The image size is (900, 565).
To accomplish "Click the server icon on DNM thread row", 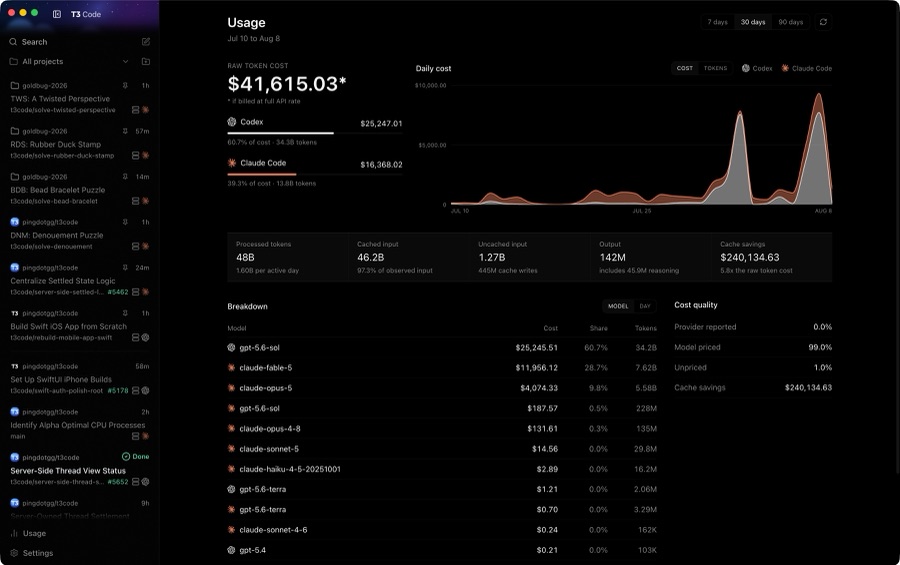I will [136, 246].
